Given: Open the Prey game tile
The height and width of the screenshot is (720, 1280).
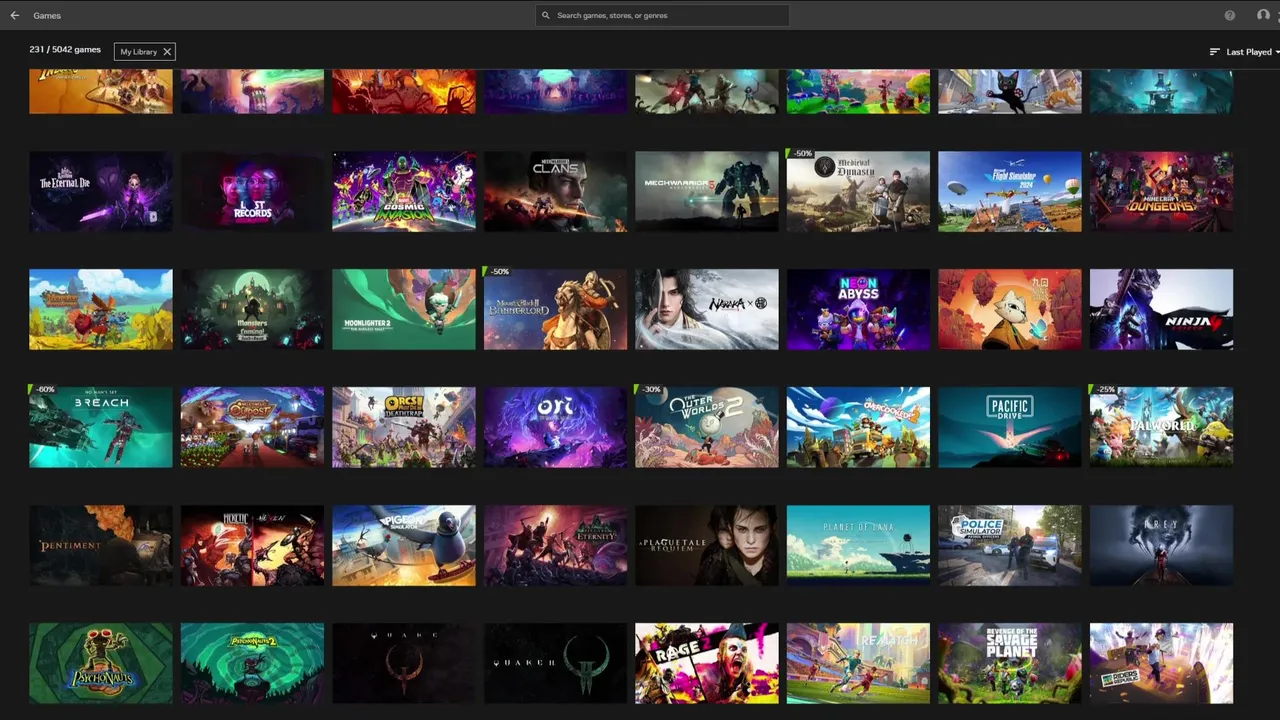Looking at the screenshot, I should (x=1161, y=545).
